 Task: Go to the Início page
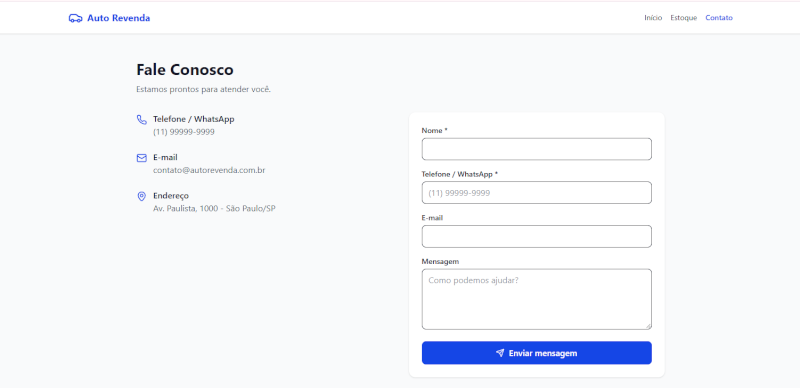[x=653, y=18]
